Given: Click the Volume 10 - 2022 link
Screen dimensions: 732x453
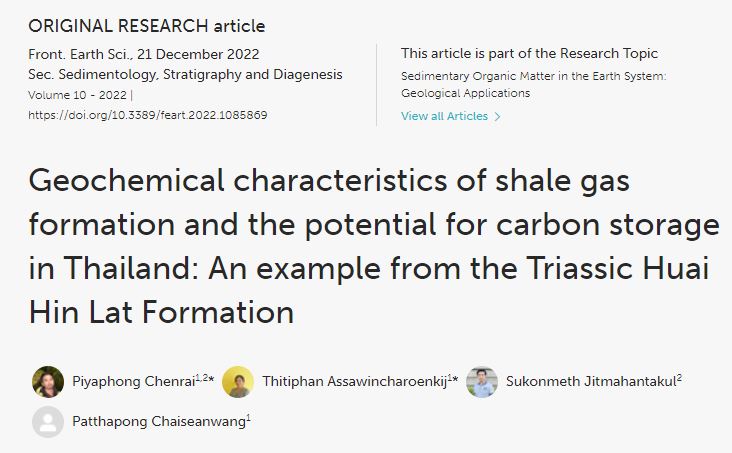Looking at the screenshot, I should coord(77,95).
